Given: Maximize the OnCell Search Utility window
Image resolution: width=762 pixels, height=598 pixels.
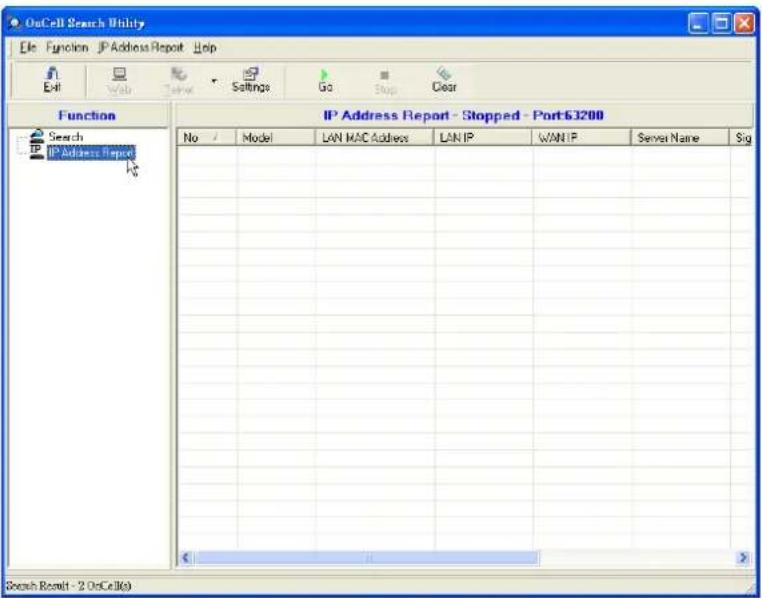Looking at the screenshot, I should pyautogui.click(x=722, y=23).
